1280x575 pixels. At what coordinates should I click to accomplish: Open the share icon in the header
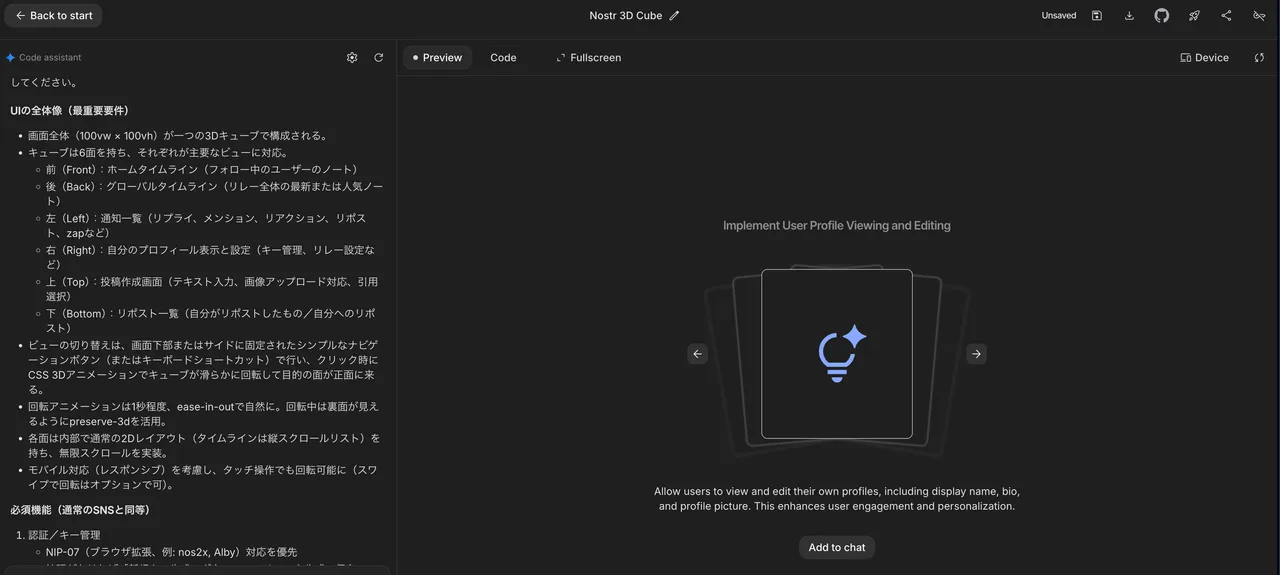[x=1226, y=16]
